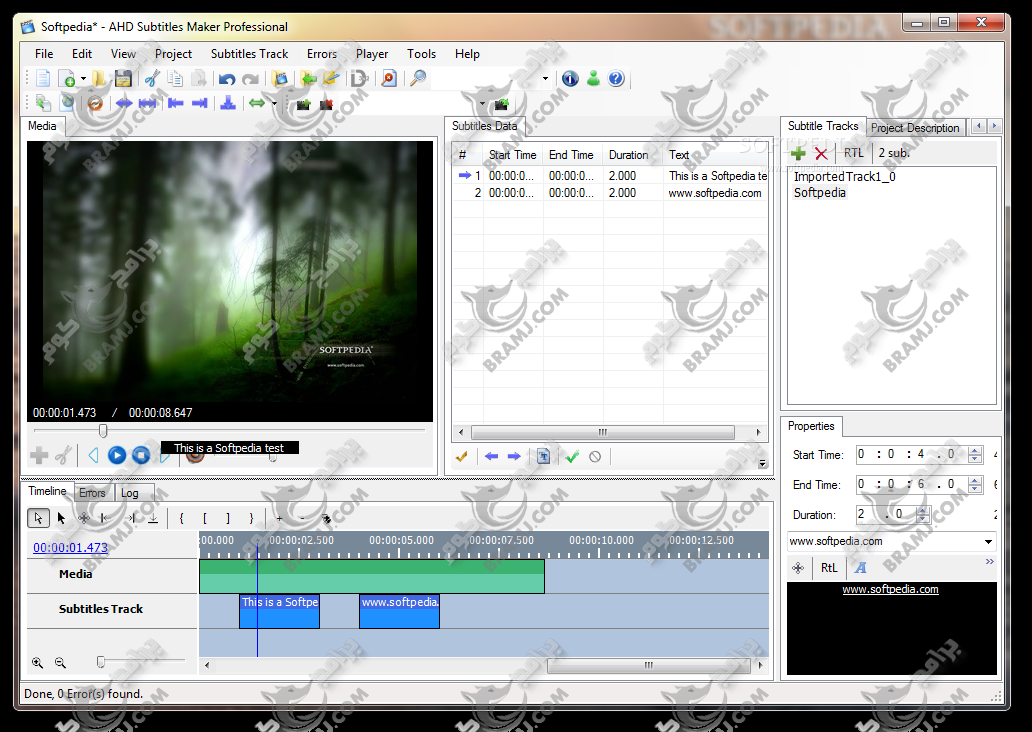Click the orange synchronize circular icon
Screen dimensions: 1032x732
click(95, 103)
